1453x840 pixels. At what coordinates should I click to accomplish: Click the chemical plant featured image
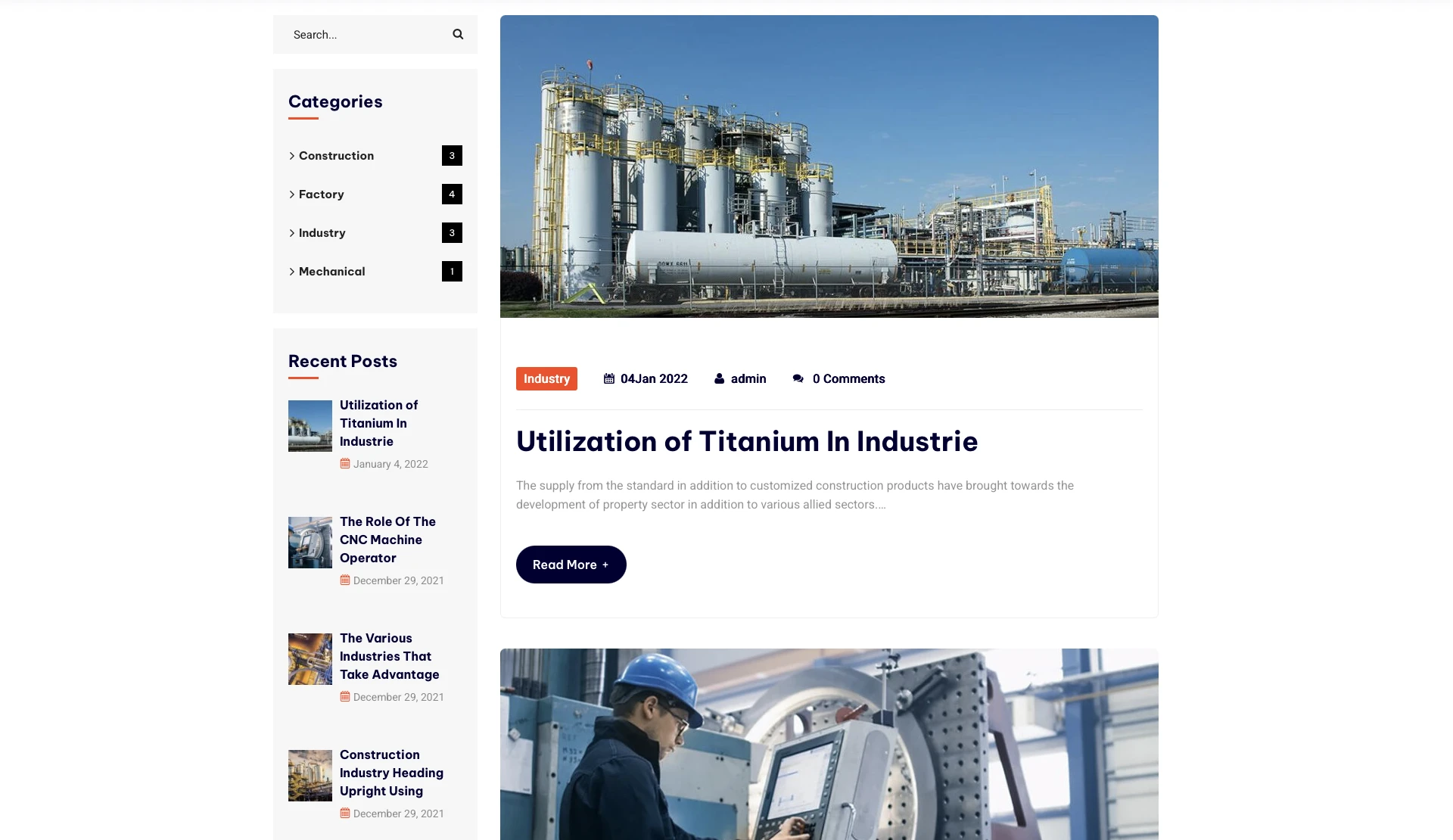(x=829, y=166)
